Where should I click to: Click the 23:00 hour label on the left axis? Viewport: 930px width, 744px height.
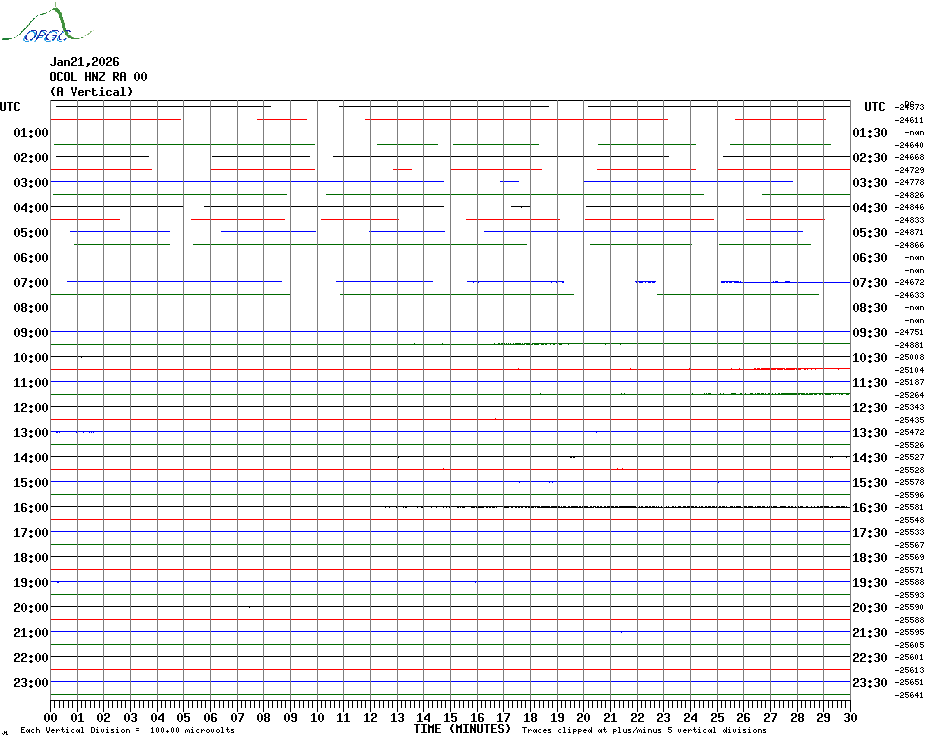[31, 683]
